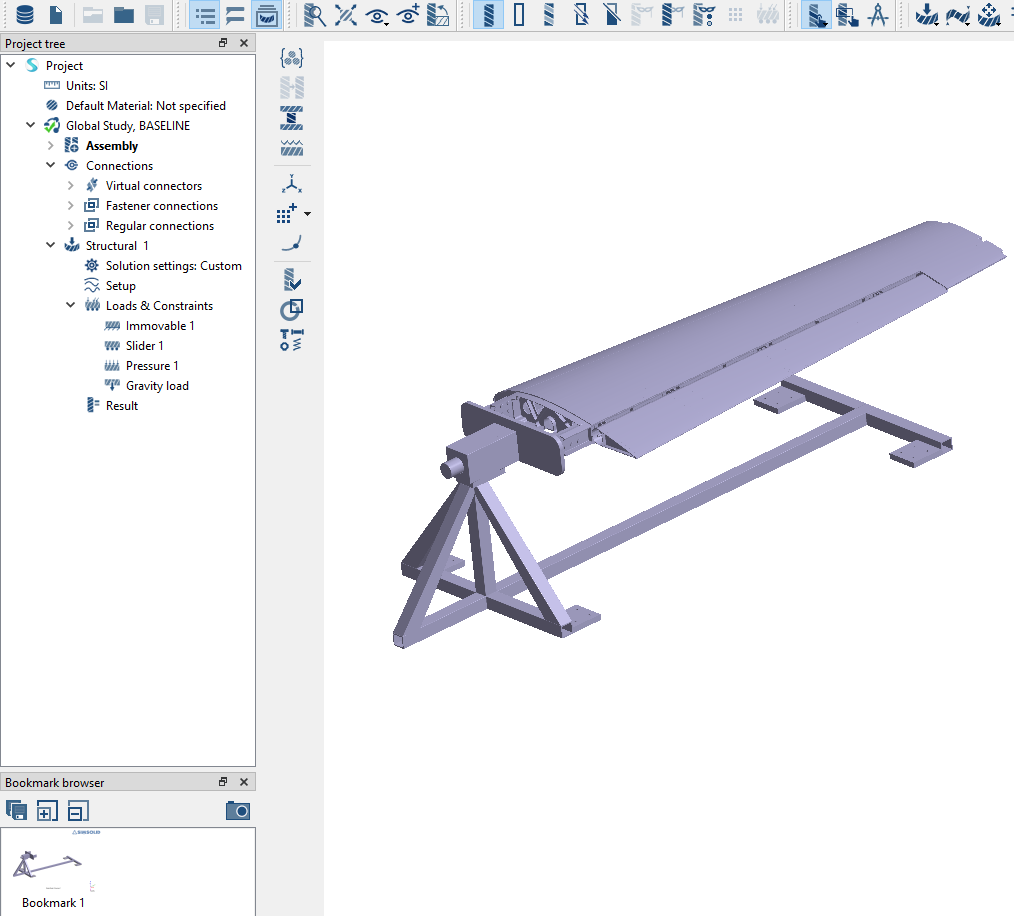Collapse the Loads & Constraints branch
The width and height of the screenshot is (1014, 916).
(x=71, y=306)
